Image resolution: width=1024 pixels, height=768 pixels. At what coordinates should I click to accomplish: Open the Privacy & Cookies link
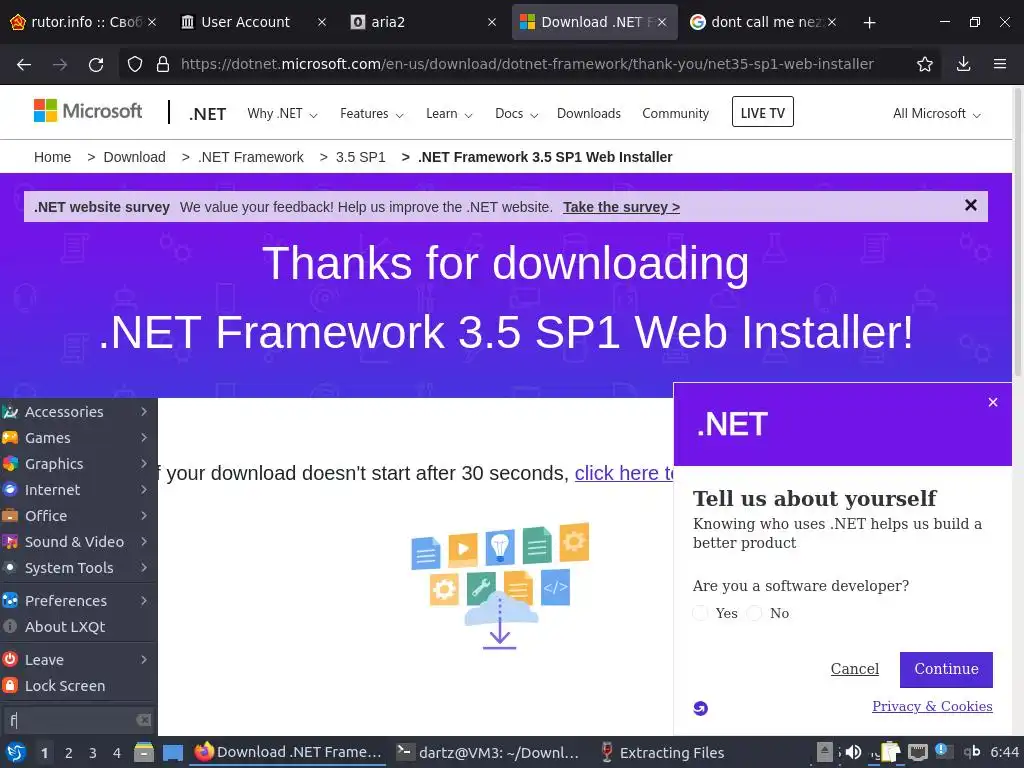[x=932, y=707]
